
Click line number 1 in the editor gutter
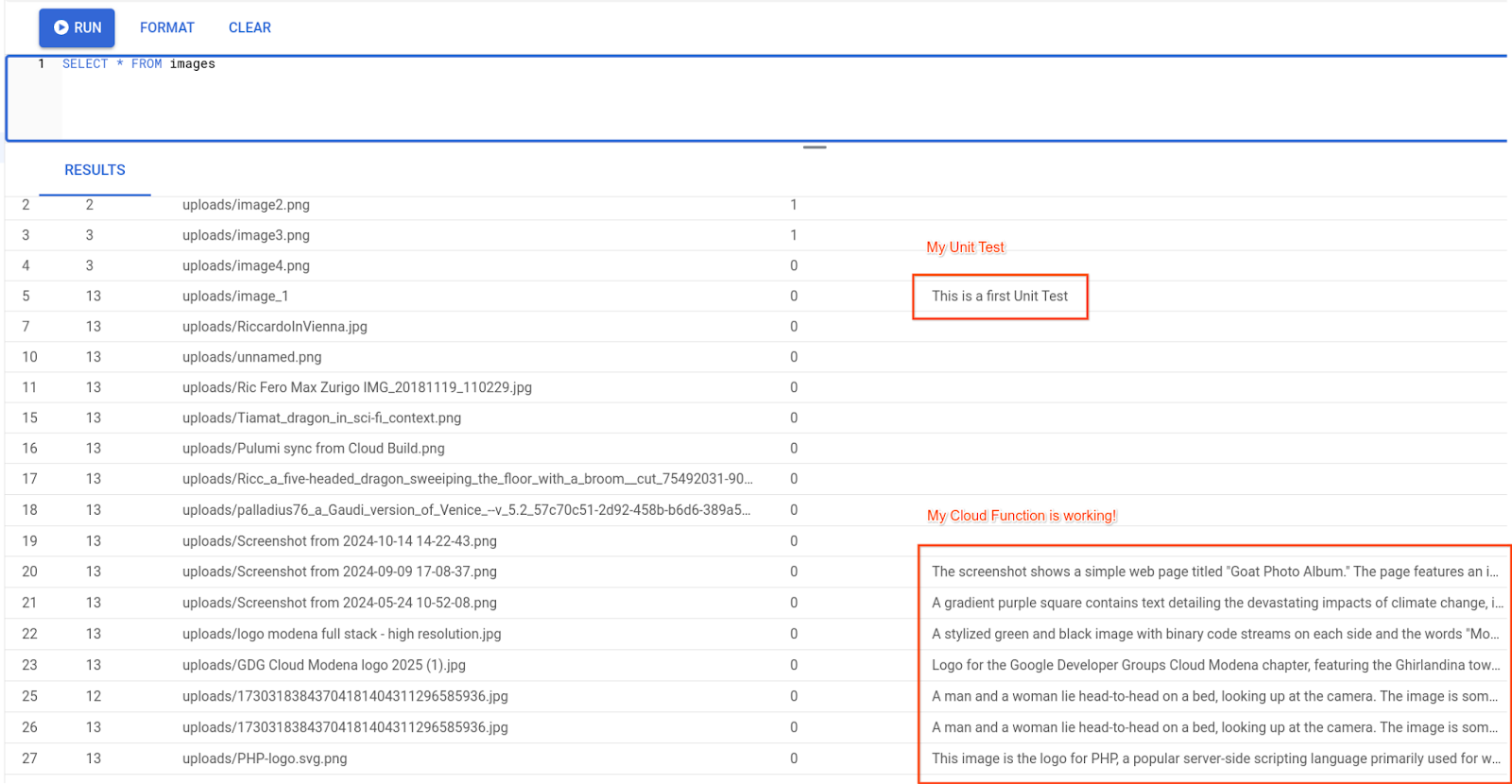click(x=41, y=64)
